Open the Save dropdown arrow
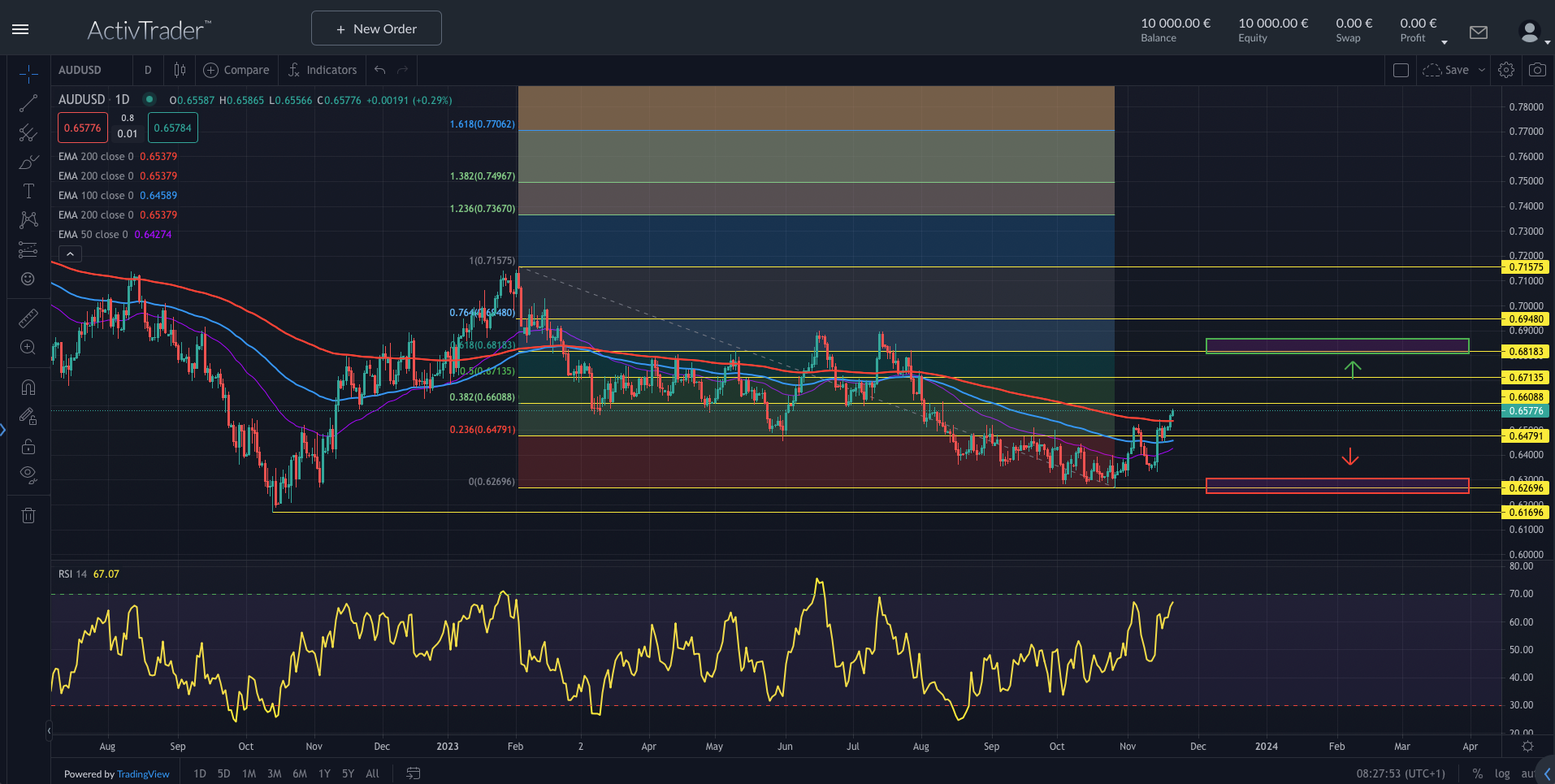The image size is (1555, 784). [x=1482, y=70]
